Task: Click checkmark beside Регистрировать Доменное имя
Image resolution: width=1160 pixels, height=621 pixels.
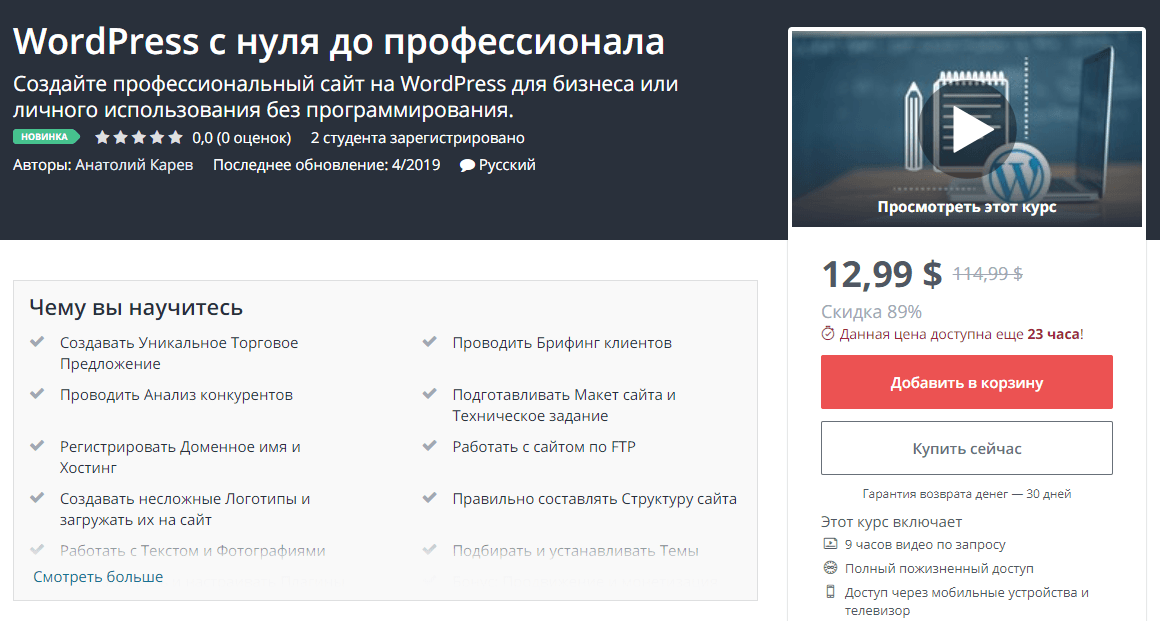Action: [x=37, y=446]
